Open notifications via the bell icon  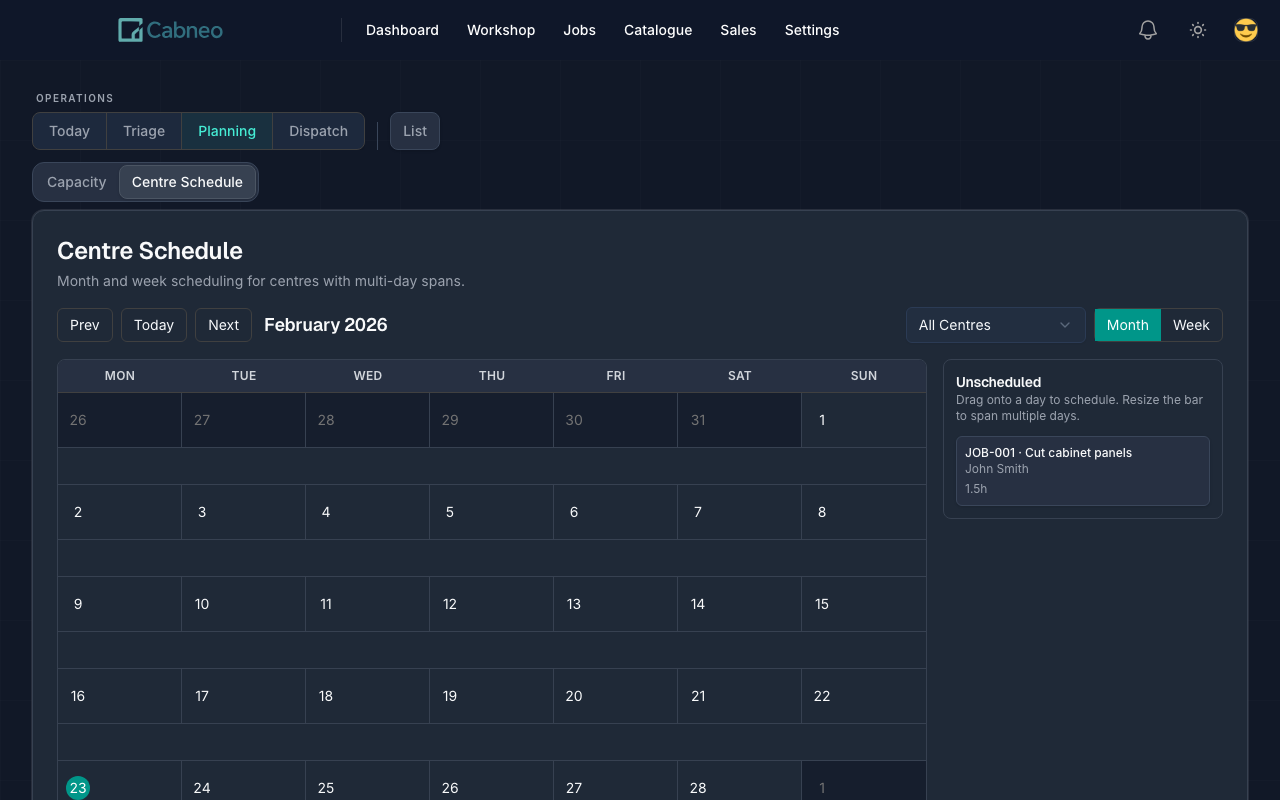1147,30
